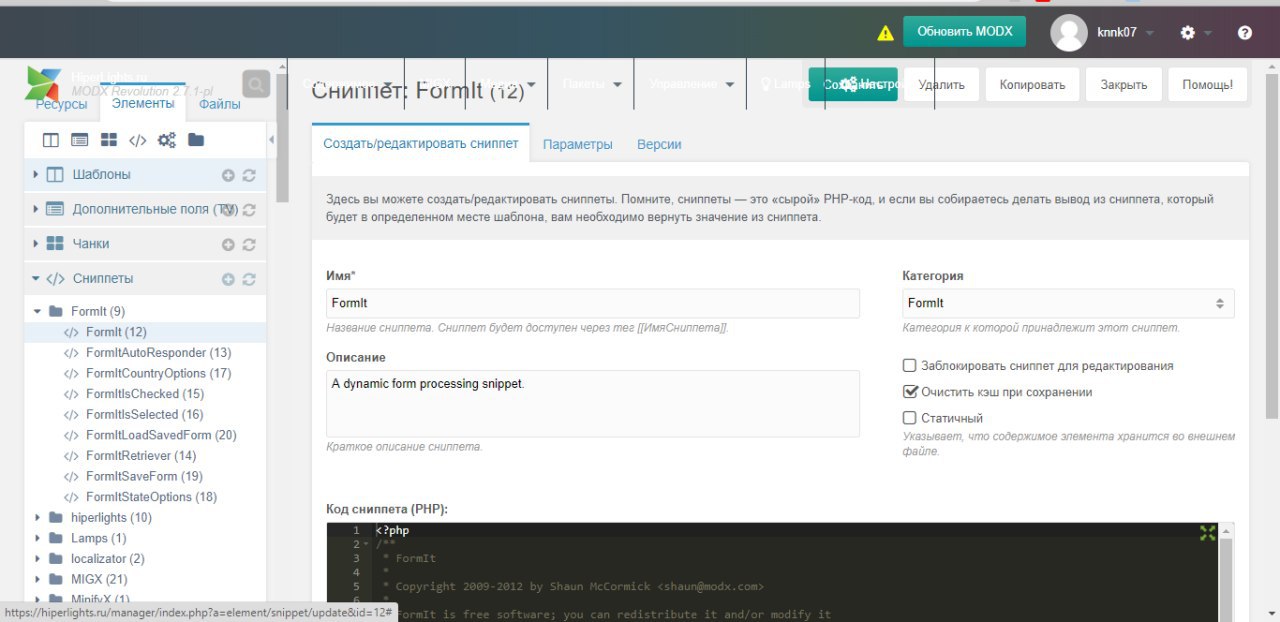
Task: Fold code at line 2 arrow
Action: click(367, 545)
